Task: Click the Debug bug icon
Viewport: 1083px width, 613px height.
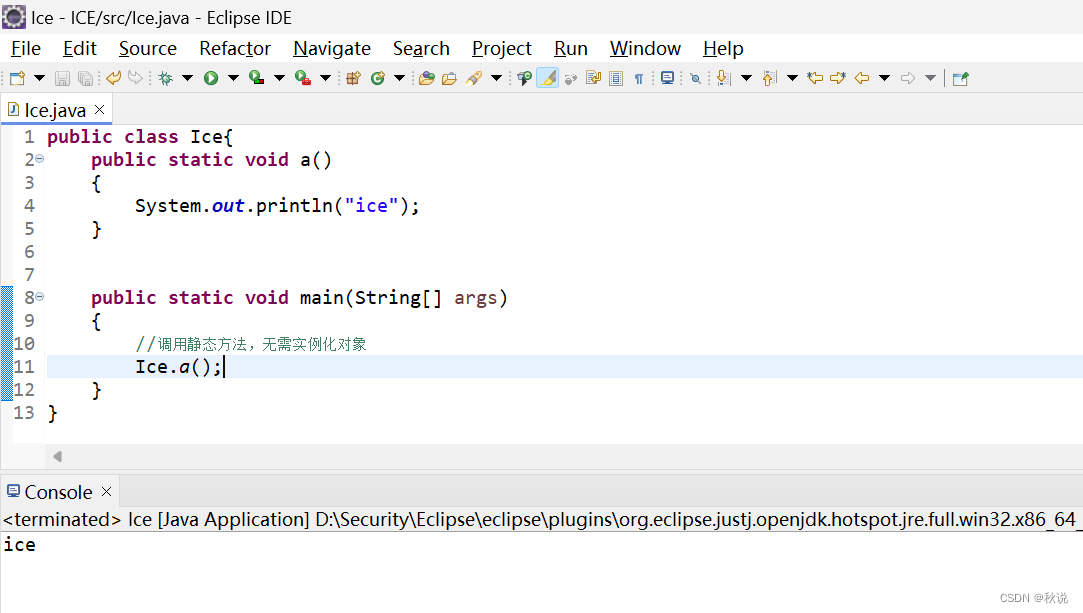Action: tap(166, 78)
